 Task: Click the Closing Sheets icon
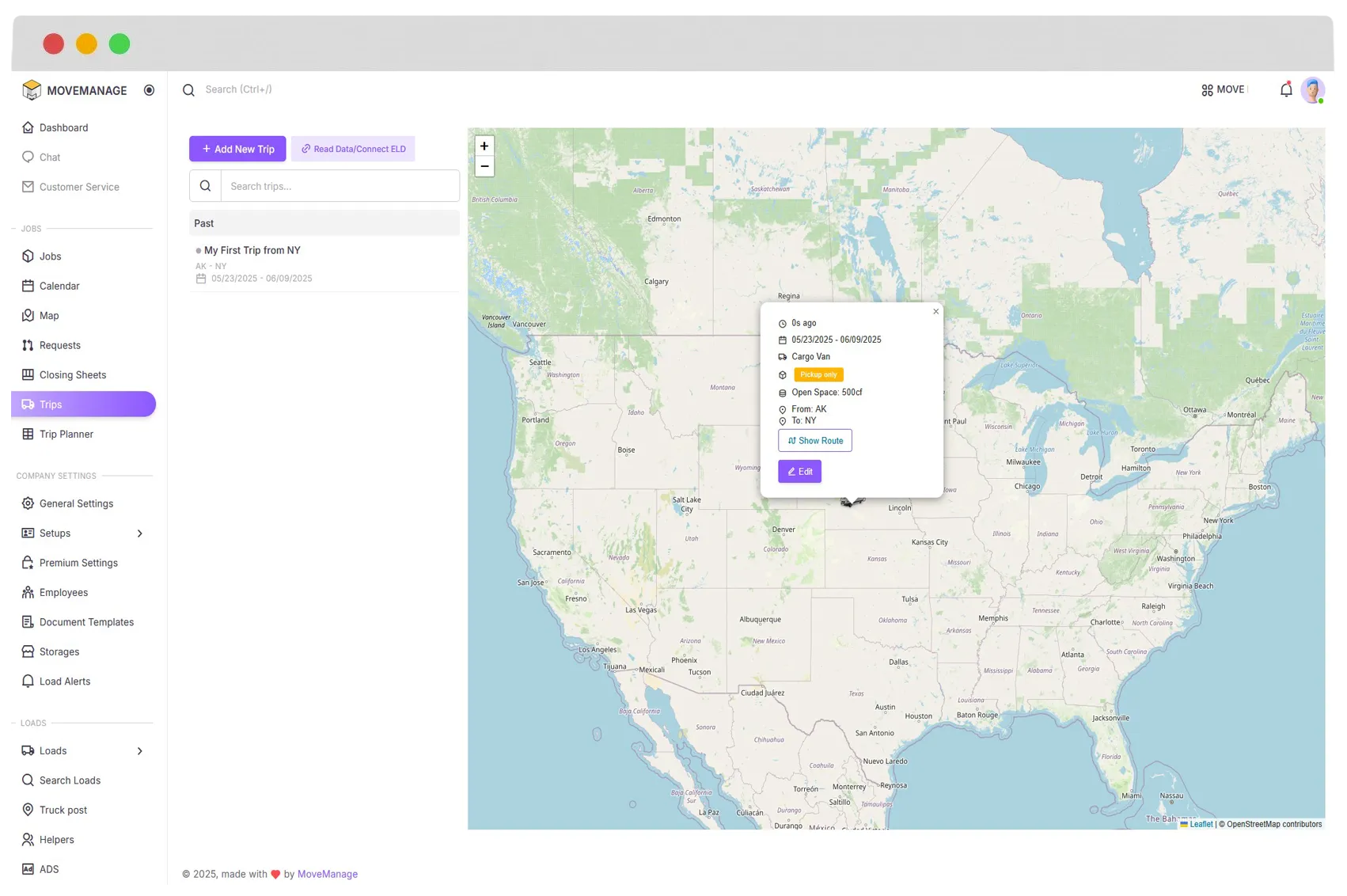(28, 374)
